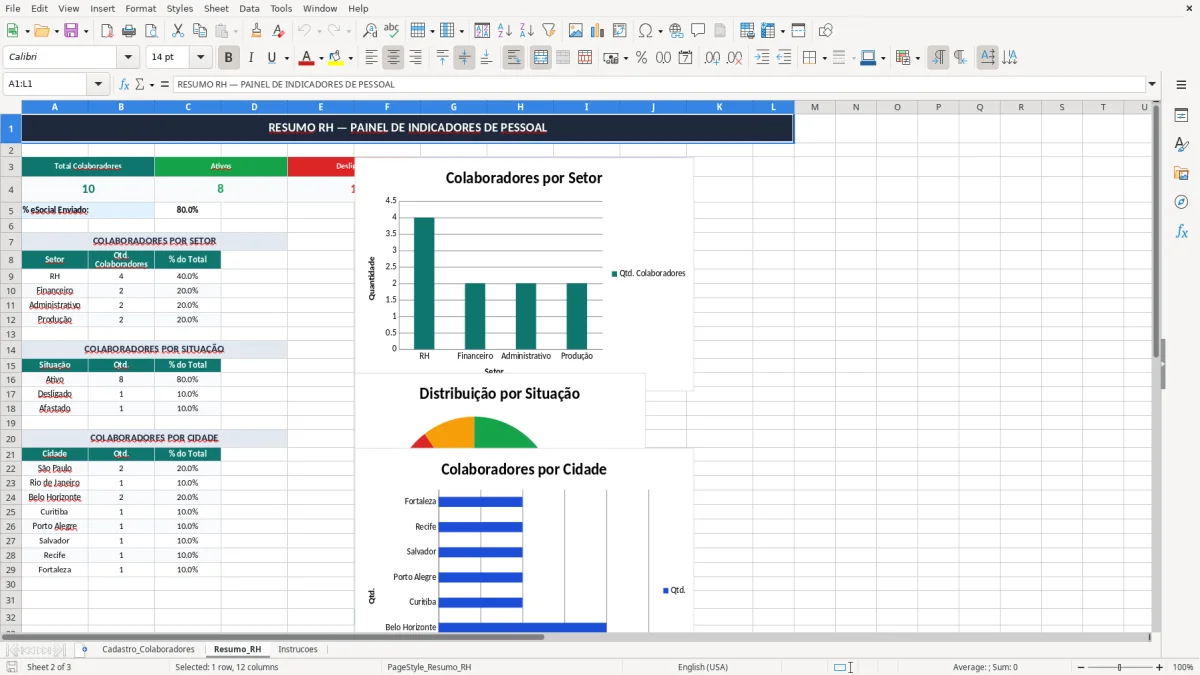The image size is (1200, 675).
Task: Sort ascending with A-Z icon
Action: pos(505,31)
